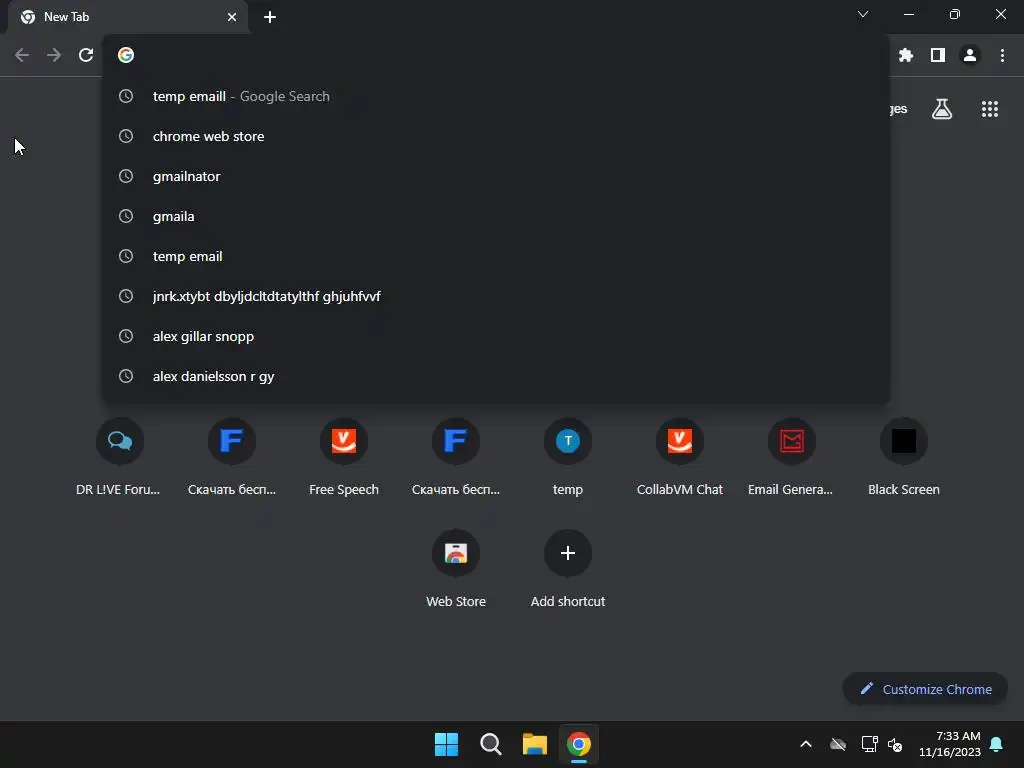1024x768 pixels.
Task: Open a new tab with the plus button
Action: (x=270, y=17)
